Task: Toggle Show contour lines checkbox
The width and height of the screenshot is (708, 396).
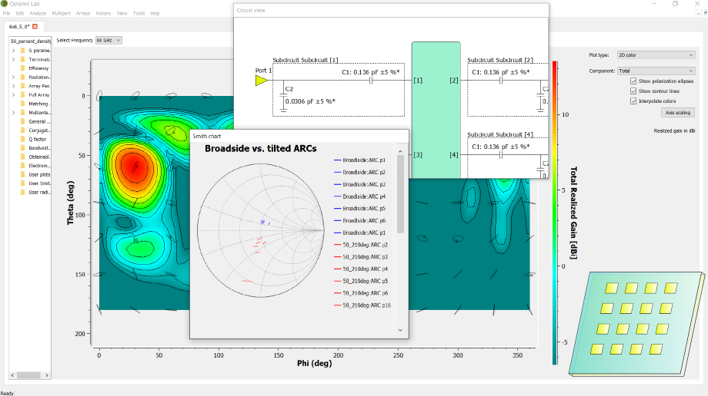Action: (633, 91)
